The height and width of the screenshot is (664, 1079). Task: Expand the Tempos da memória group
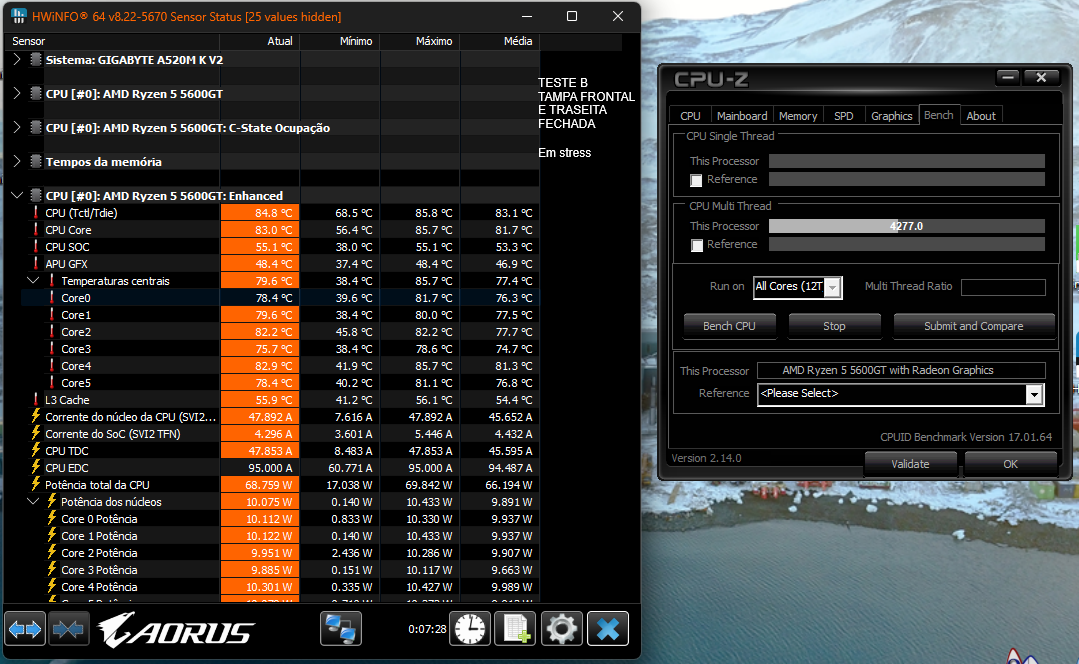[x=17, y=162]
